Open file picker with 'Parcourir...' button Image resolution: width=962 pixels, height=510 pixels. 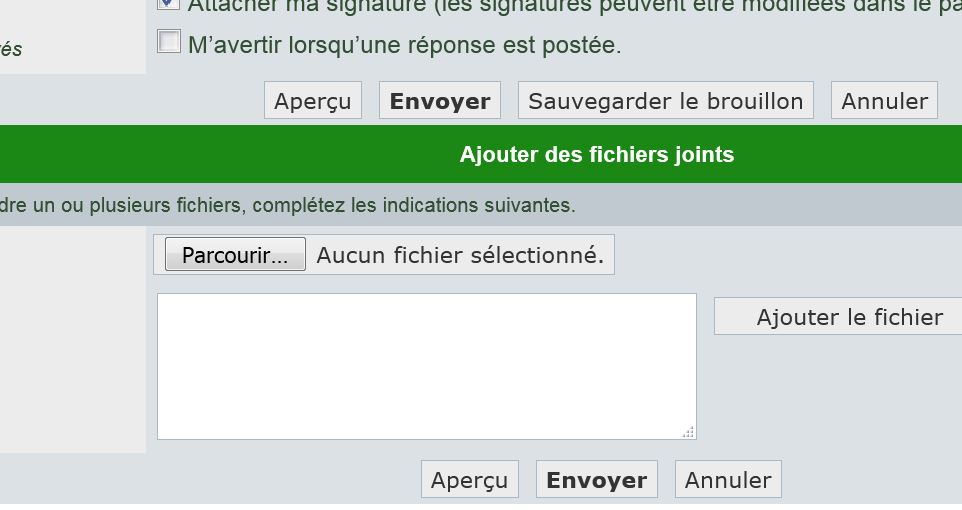point(235,255)
